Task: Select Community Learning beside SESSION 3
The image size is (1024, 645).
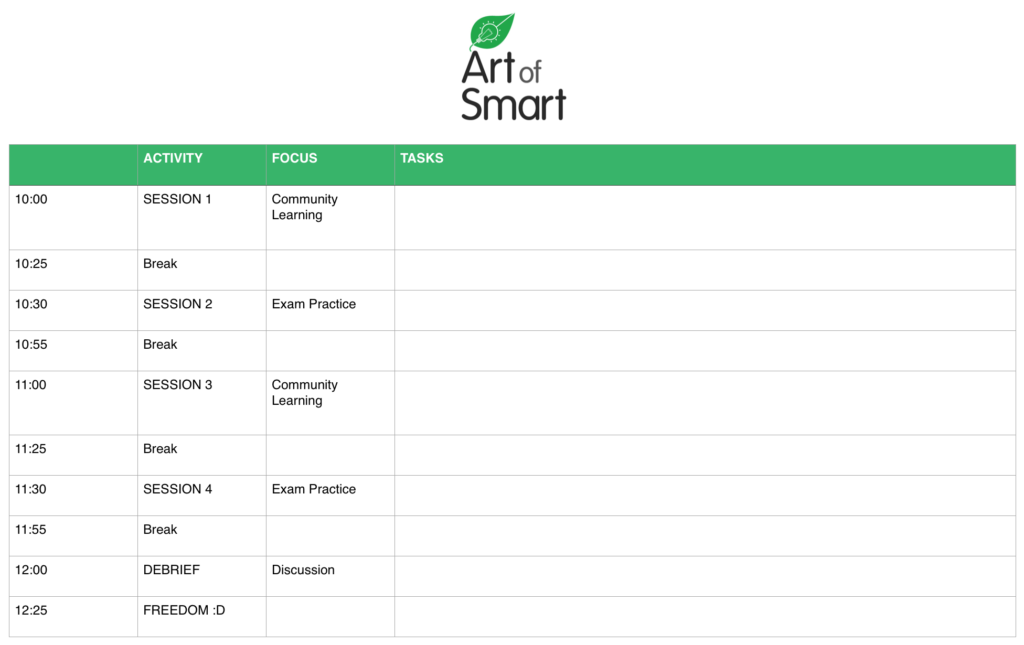Action: tap(305, 393)
